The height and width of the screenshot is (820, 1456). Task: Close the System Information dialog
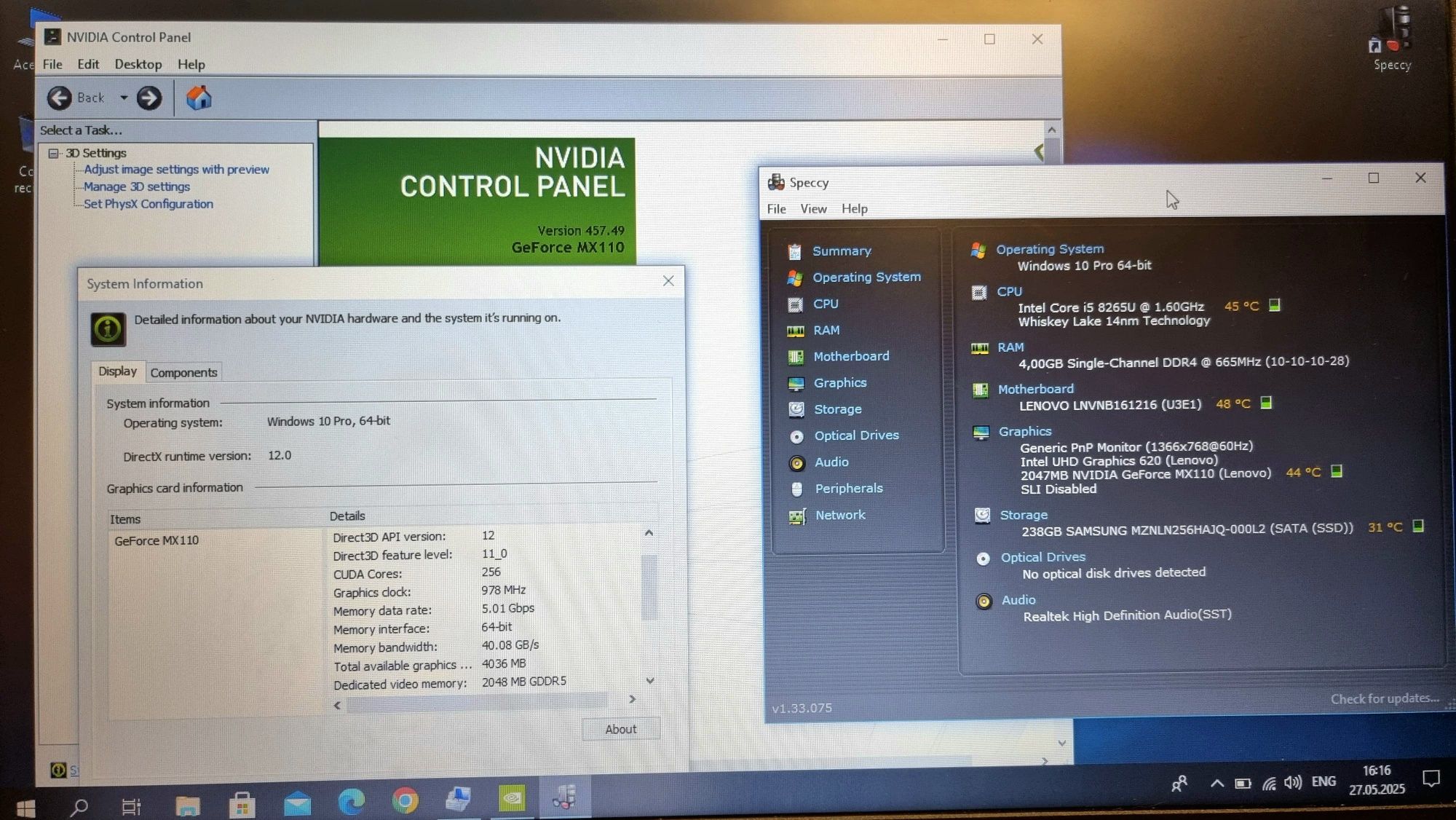[668, 281]
